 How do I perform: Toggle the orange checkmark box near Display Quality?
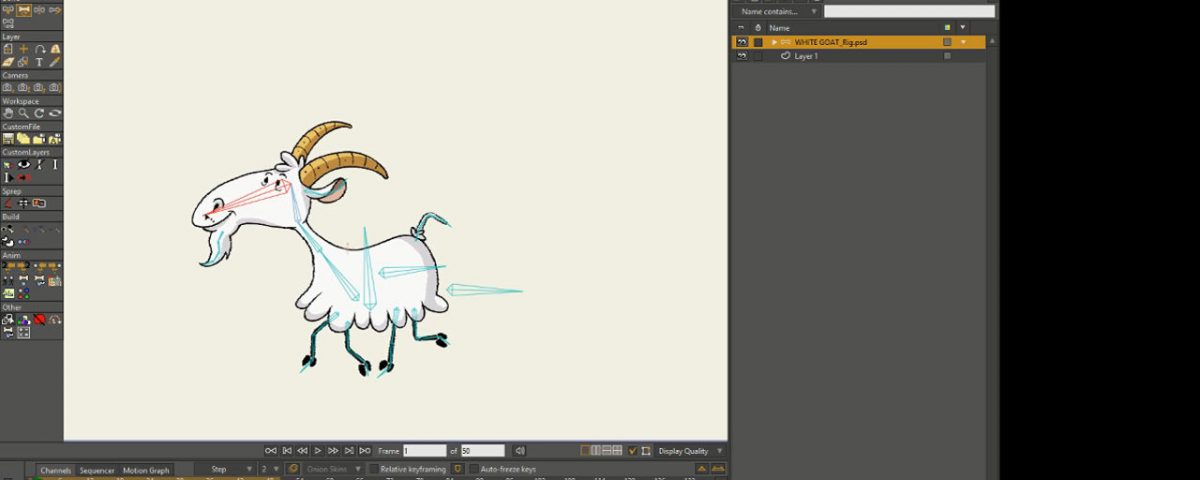632,451
